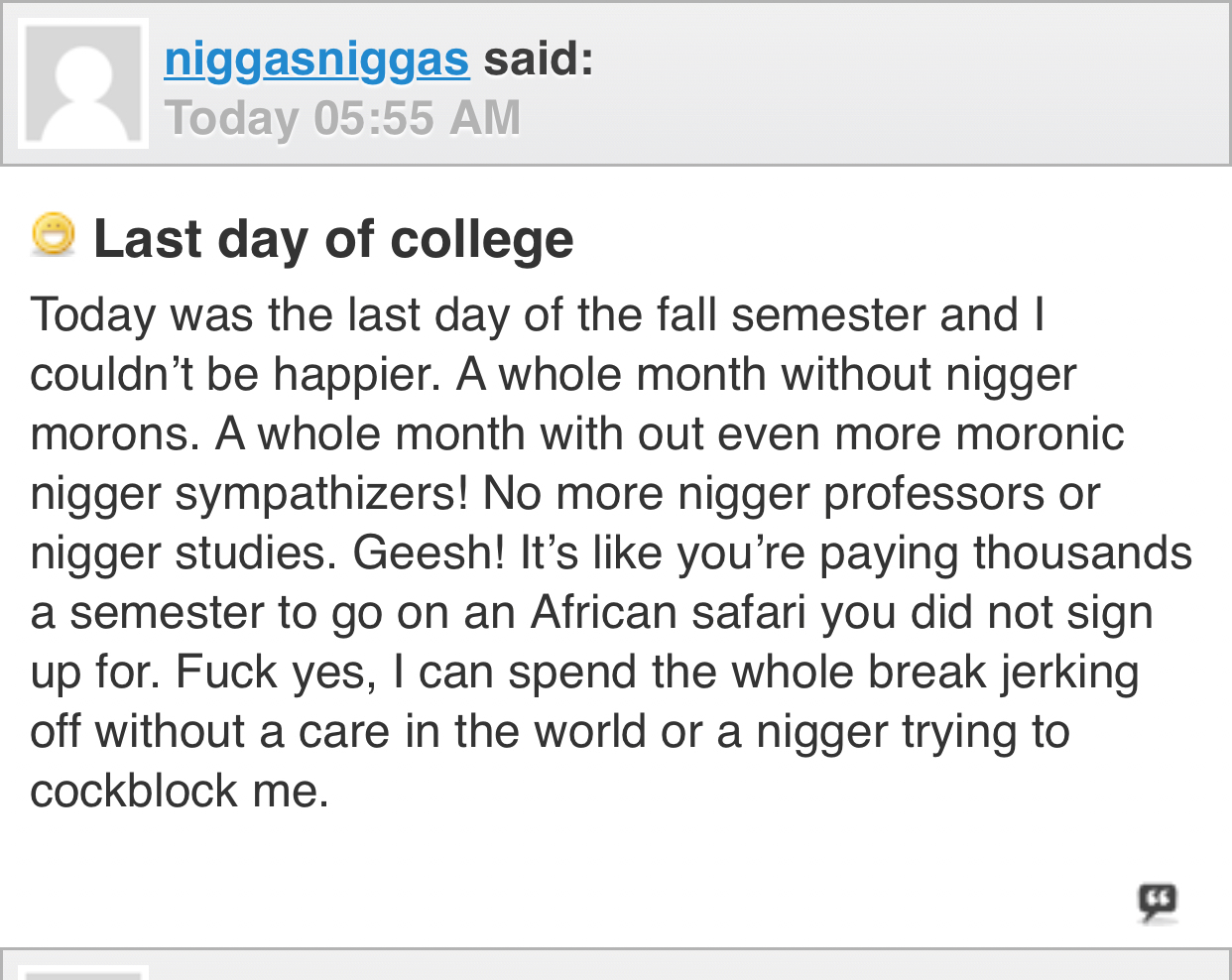Screen dimensions: 1232x980
Task: Select the "Last day of college" title
Action: pos(333,239)
